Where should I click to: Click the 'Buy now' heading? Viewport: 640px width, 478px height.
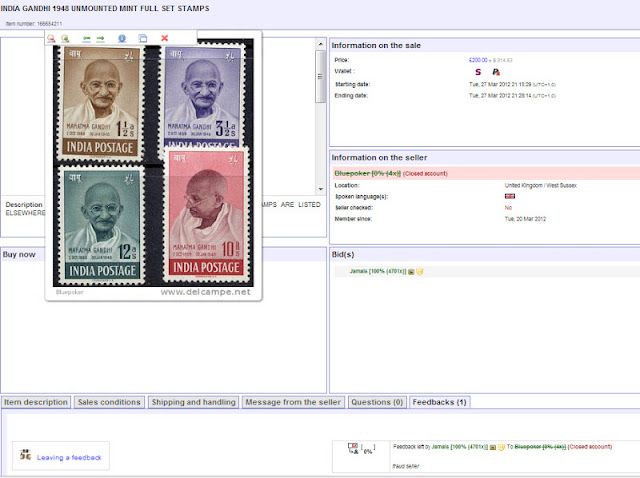coord(19,254)
